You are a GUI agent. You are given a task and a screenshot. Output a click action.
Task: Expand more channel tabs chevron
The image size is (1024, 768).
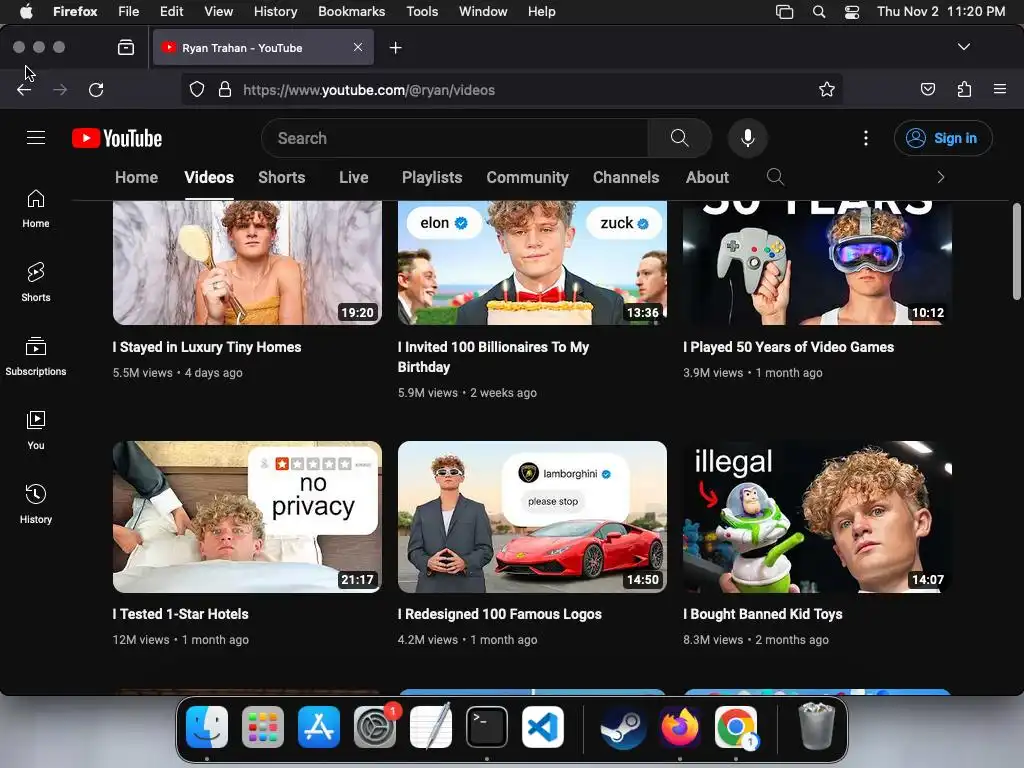(940, 177)
